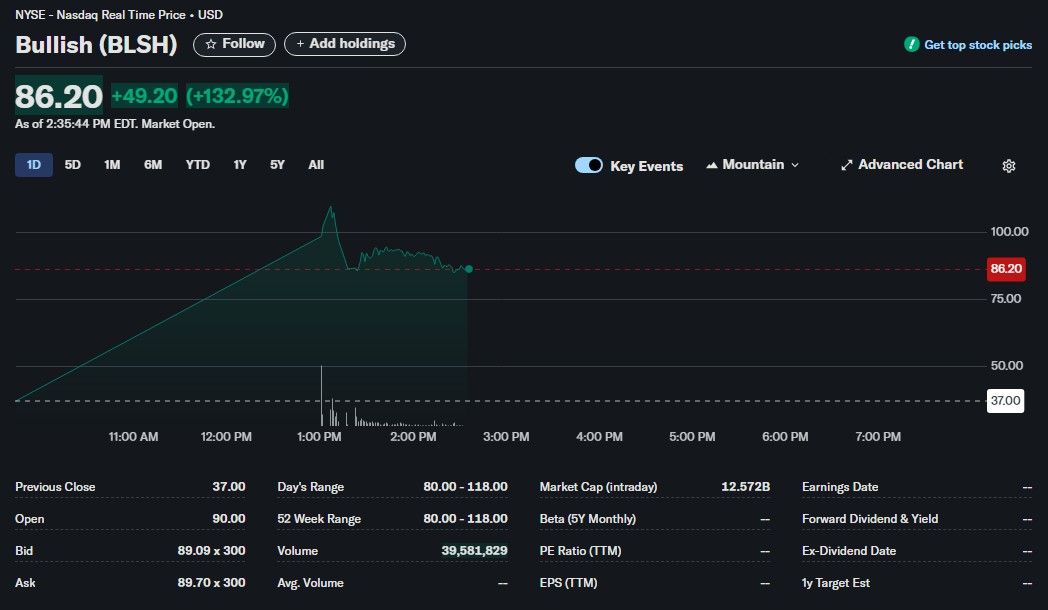The image size is (1048, 610).
Task: Switch to the 1M range tab
Action: pyautogui.click(x=112, y=165)
